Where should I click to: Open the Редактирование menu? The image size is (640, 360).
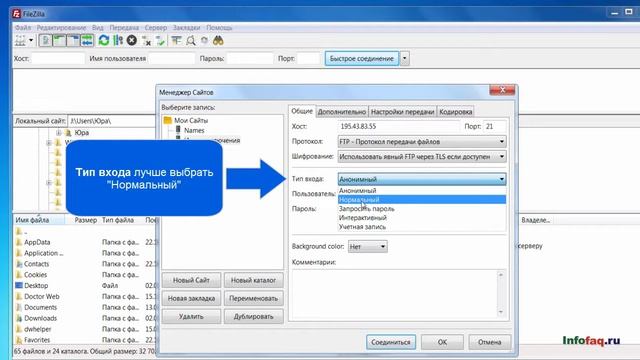click(x=61, y=28)
